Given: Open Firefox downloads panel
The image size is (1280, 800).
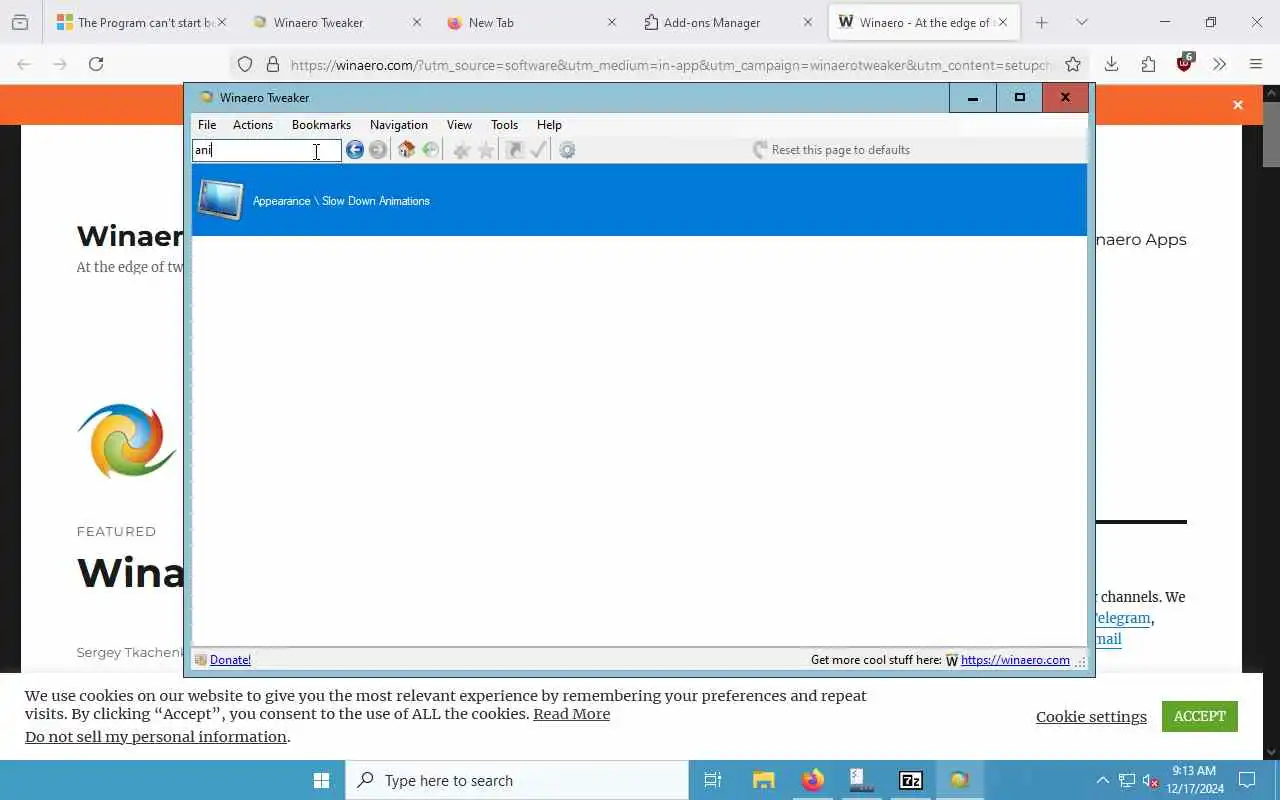Looking at the screenshot, I should [x=1111, y=64].
